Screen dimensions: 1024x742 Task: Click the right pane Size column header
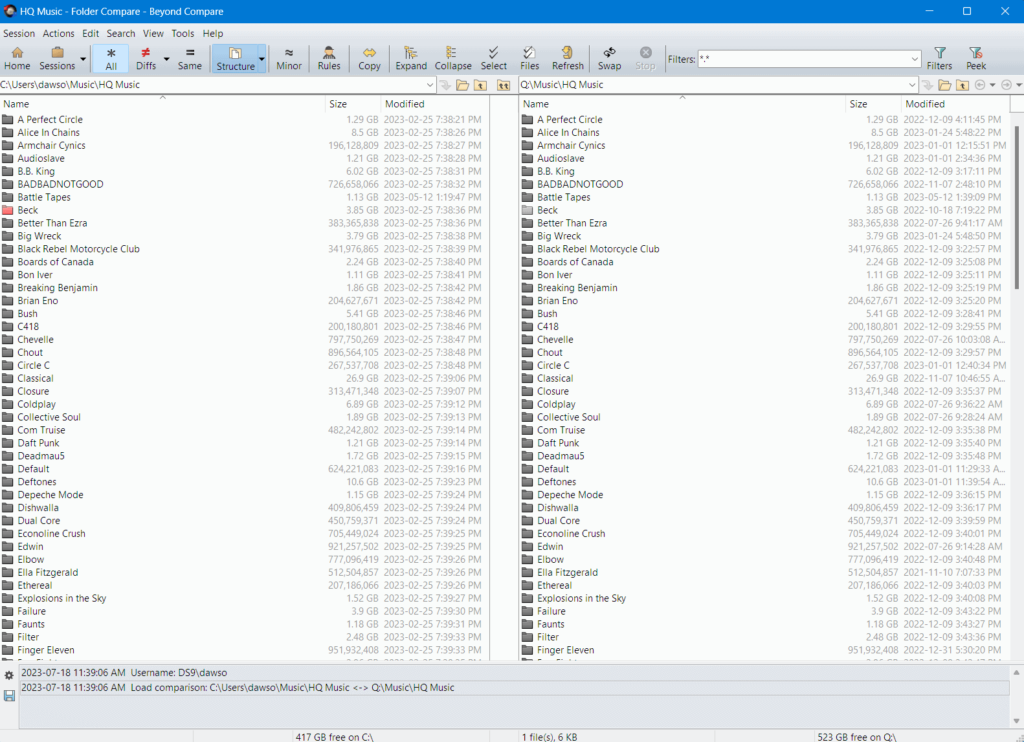(x=858, y=104)
